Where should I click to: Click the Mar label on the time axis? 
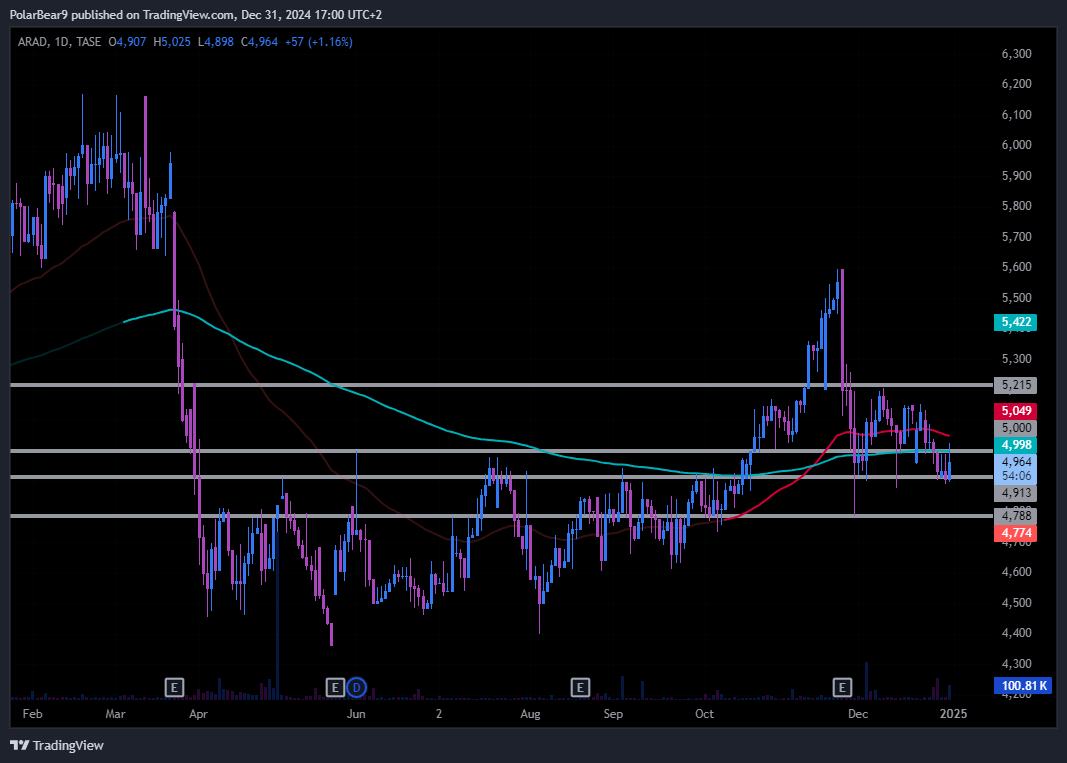point(116,714)
